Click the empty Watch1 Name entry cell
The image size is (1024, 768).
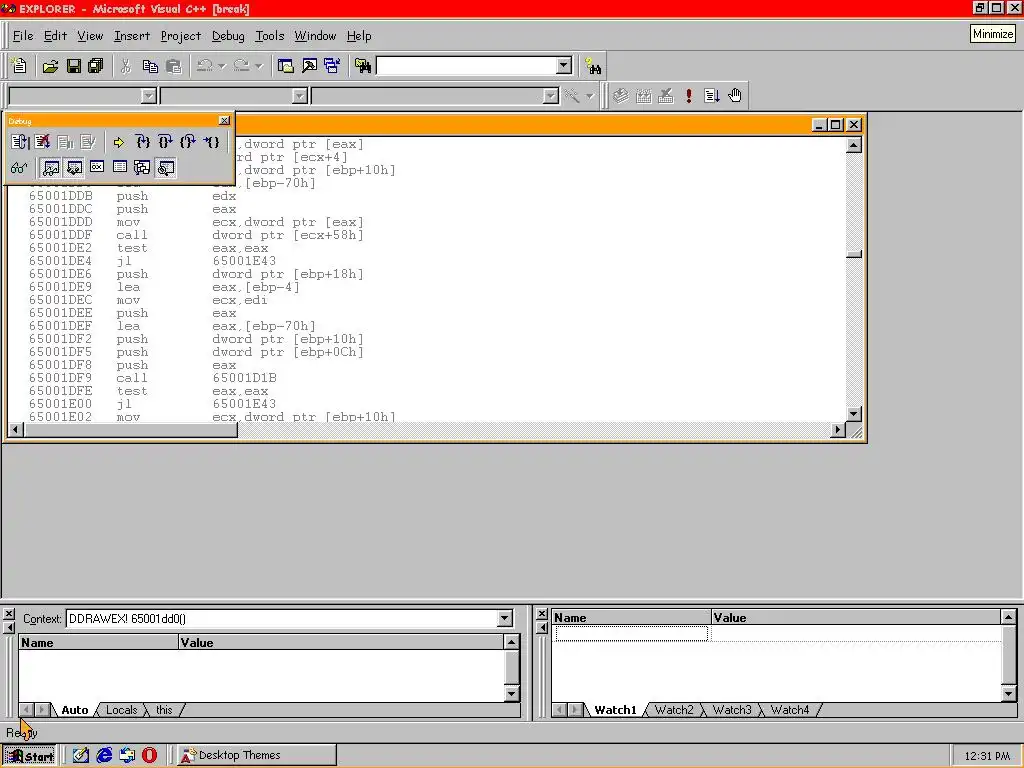pyautogui.click(x=631, y=633)
